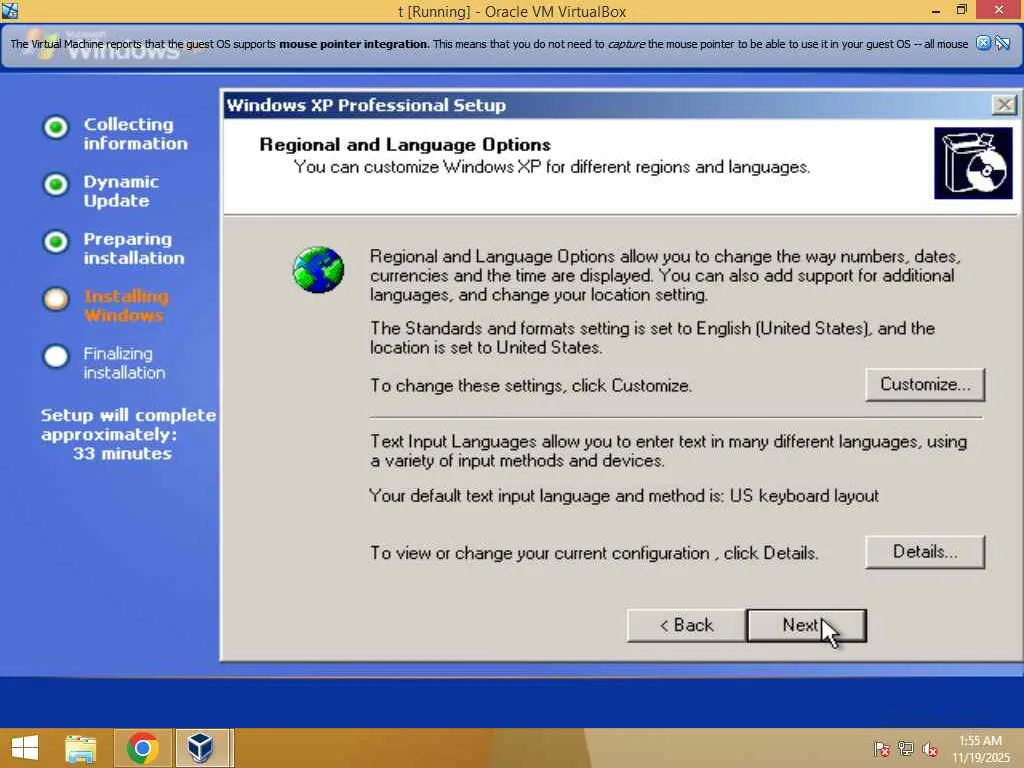This screenshot has height=768, width=1024.
Task: Switch to VirtualBox taskbar icon
Action: tap(200, 748)
